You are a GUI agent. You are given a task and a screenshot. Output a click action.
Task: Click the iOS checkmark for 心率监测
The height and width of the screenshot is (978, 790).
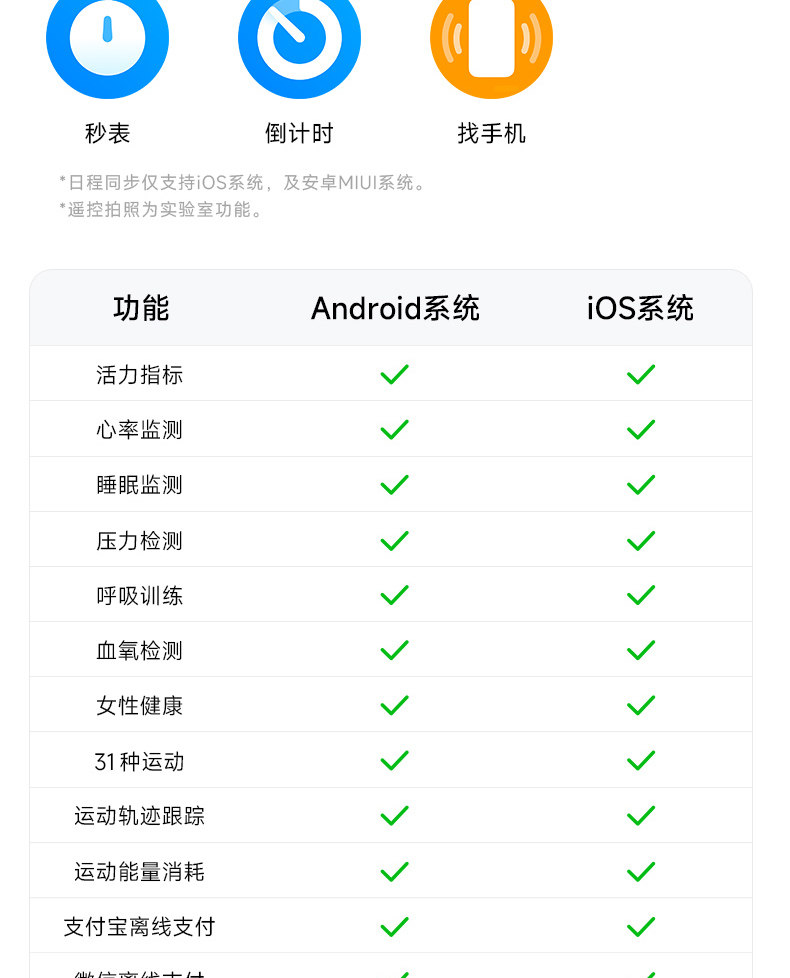640,430
